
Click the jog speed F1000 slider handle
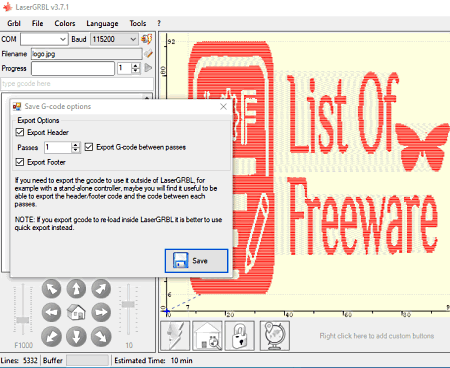point(23,320)
